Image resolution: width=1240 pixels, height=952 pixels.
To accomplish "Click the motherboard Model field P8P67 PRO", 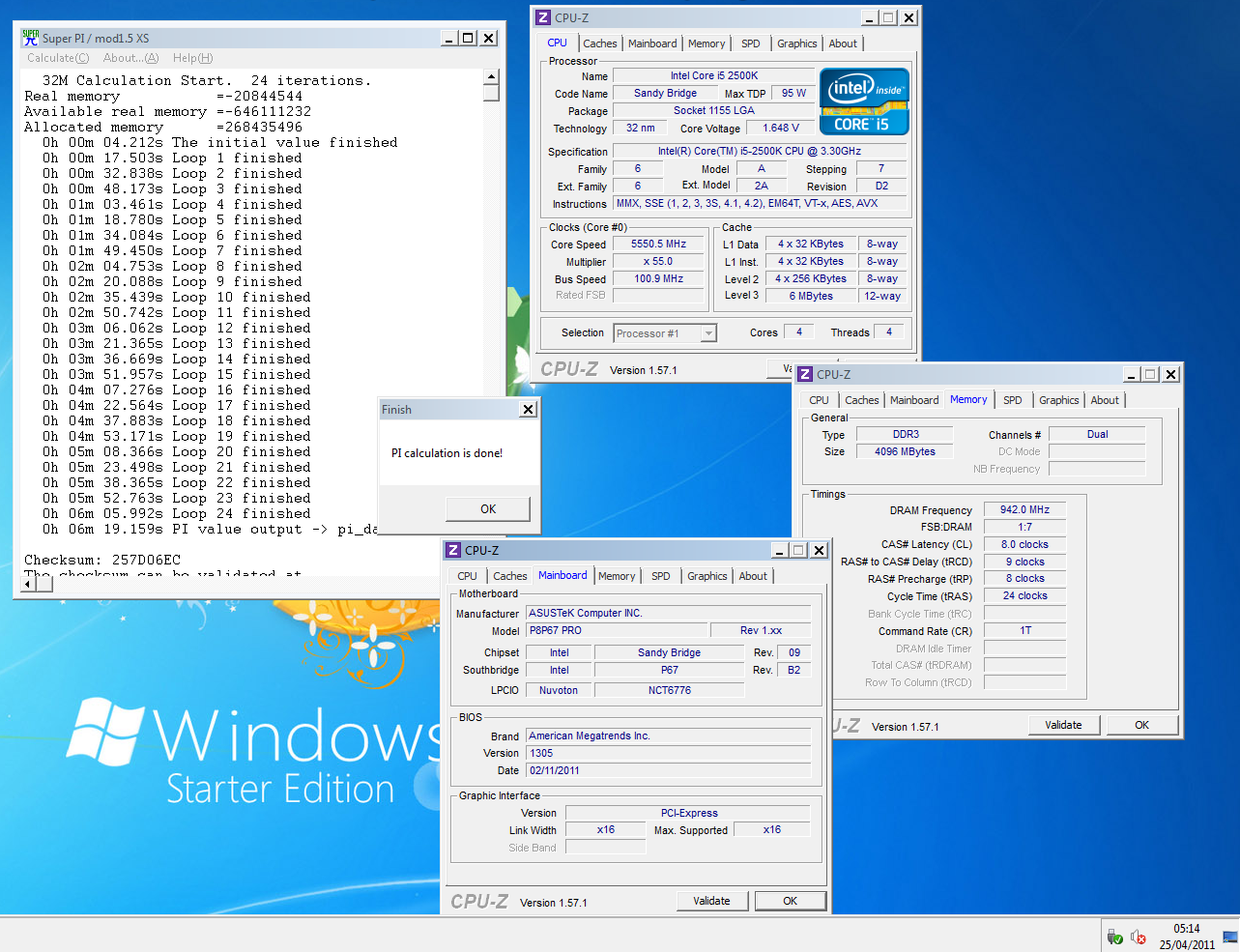I will click(616, 631).
